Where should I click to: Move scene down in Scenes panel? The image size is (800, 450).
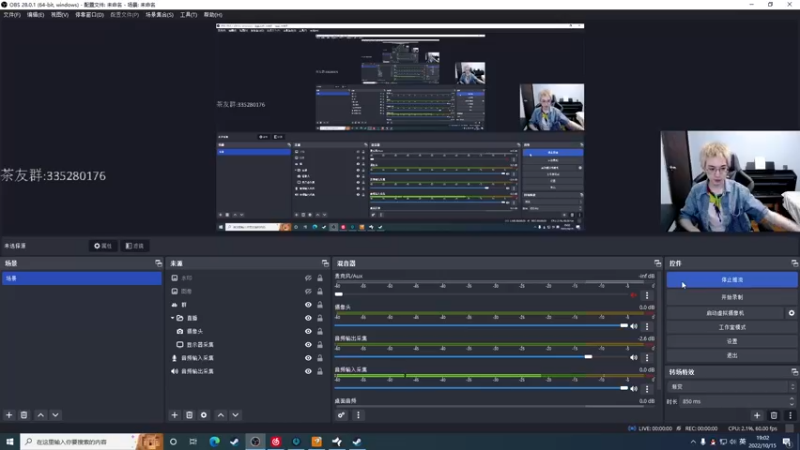point(55,415)
